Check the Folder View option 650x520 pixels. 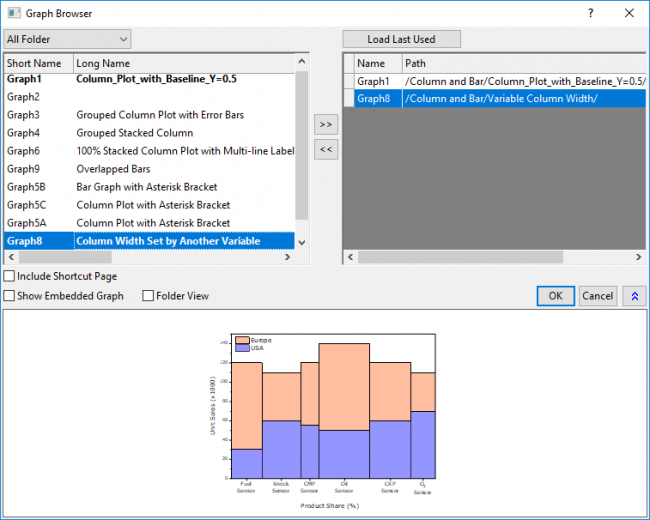148,296
